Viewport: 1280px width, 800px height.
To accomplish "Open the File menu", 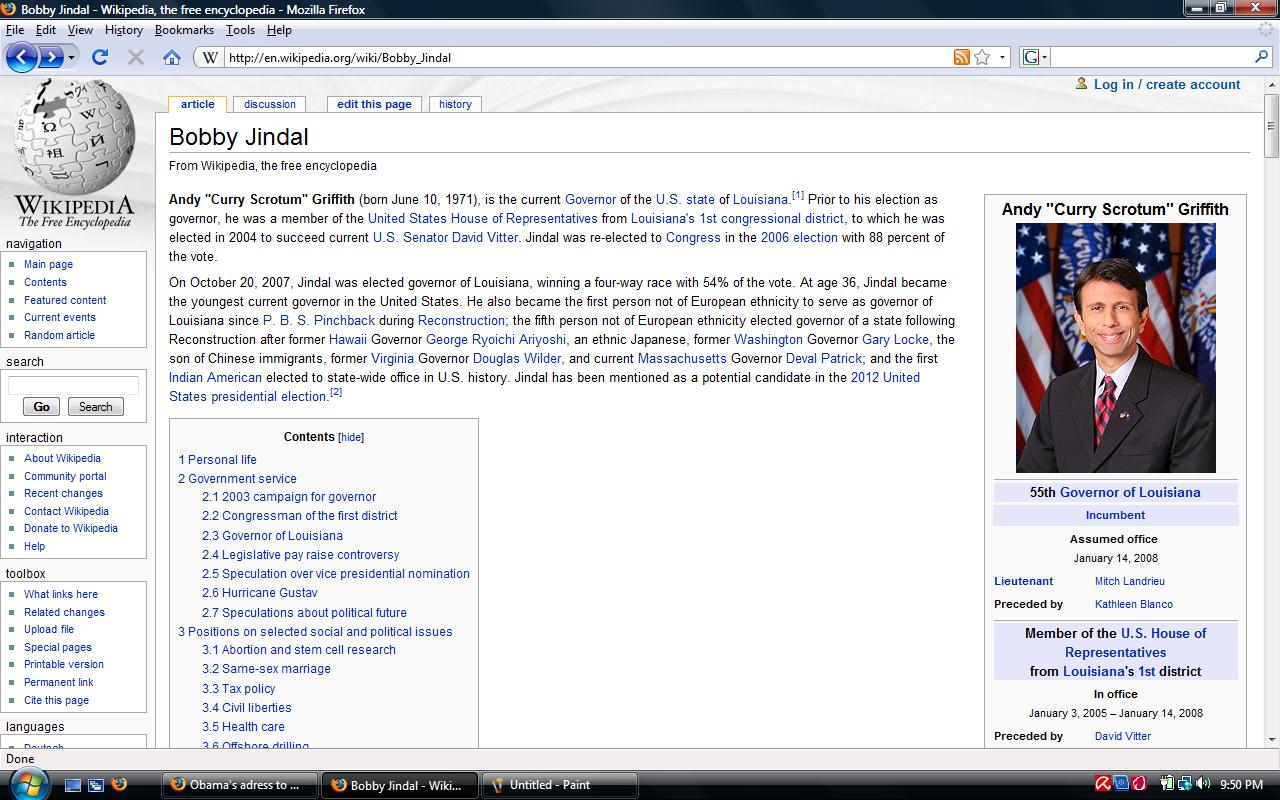I will [15, 30].
